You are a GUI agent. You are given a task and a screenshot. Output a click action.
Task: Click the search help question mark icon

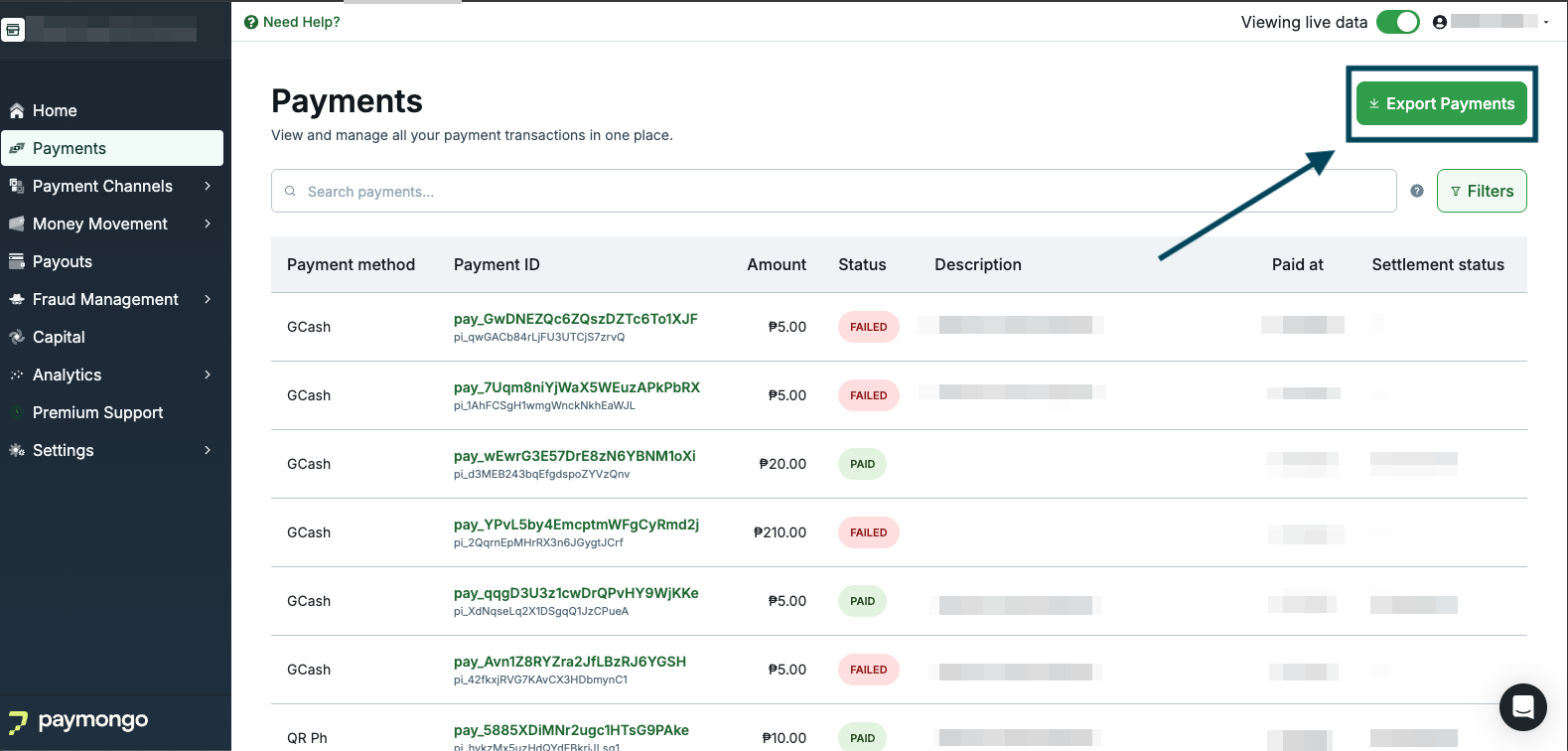click(x=1417, y=191)
